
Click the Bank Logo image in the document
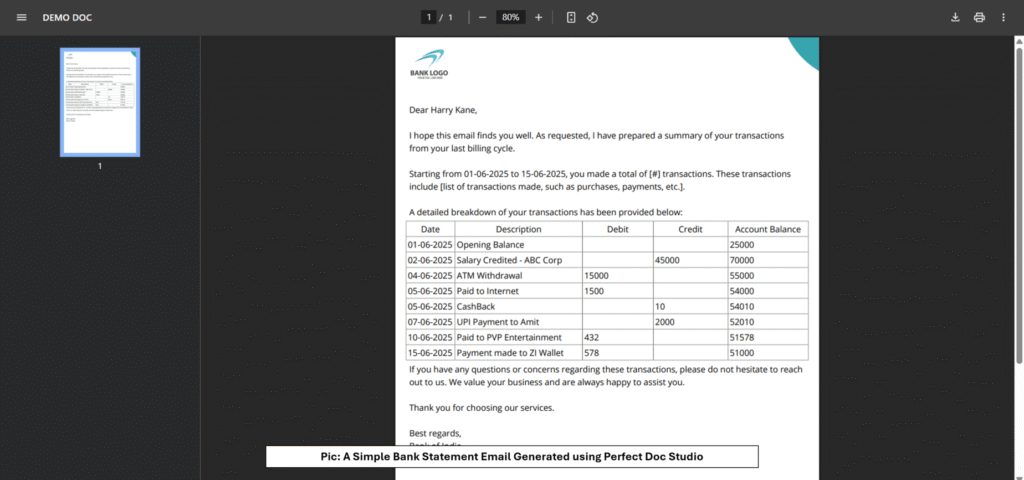[x=431, y=63]
